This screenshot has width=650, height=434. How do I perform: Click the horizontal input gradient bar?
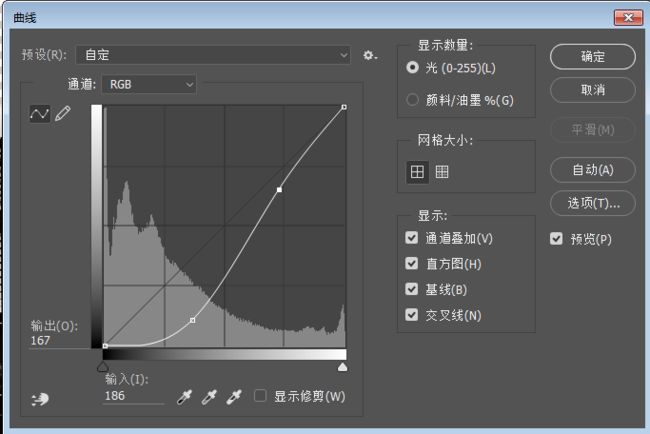[224, 354]
